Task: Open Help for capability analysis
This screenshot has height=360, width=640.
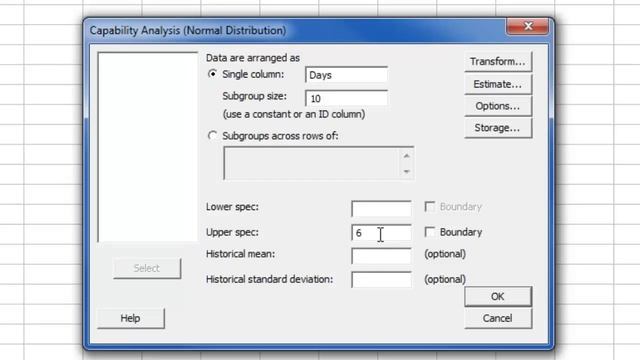Action: tap(131, 318)
